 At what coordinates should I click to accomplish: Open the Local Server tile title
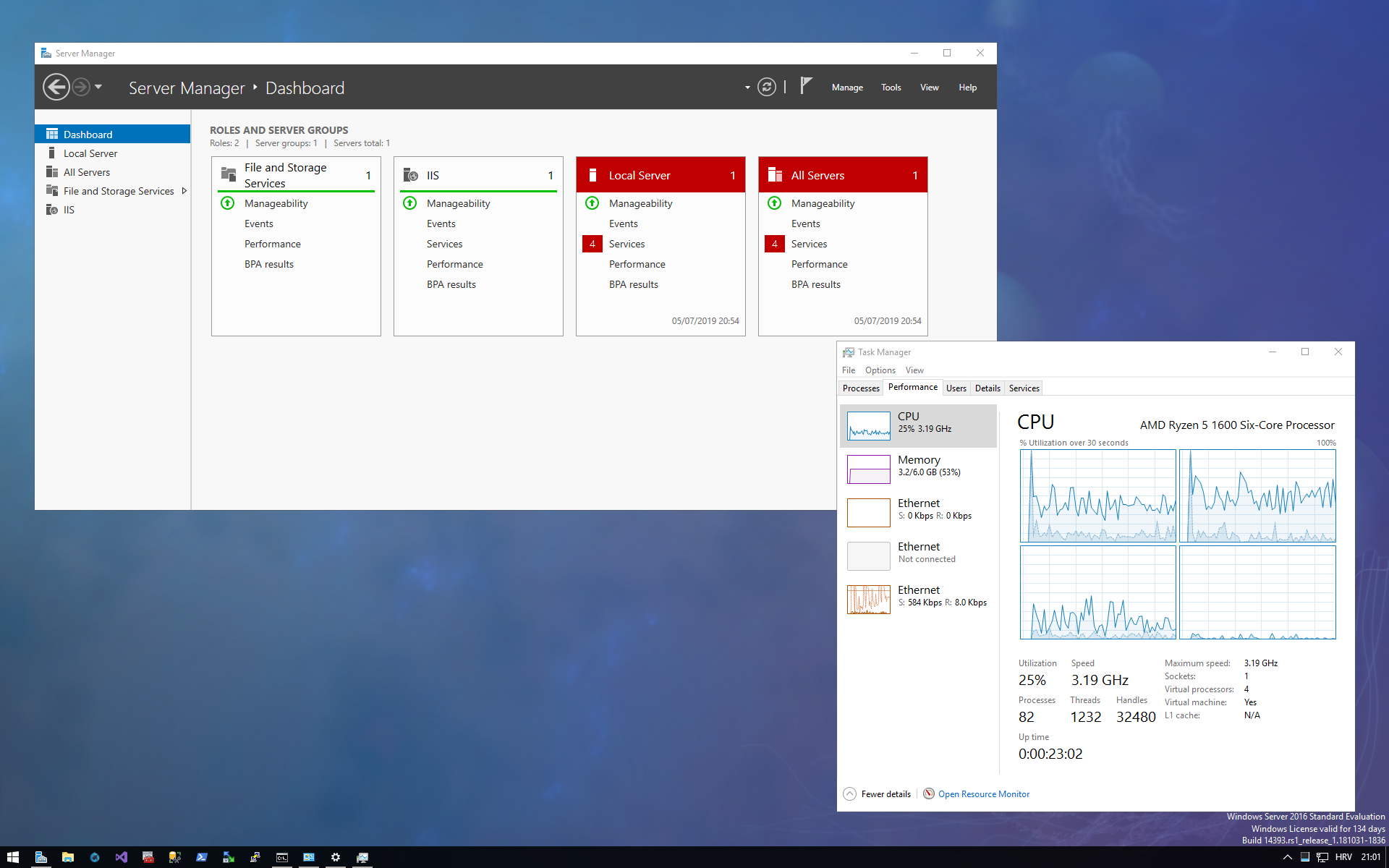point(640,175)
